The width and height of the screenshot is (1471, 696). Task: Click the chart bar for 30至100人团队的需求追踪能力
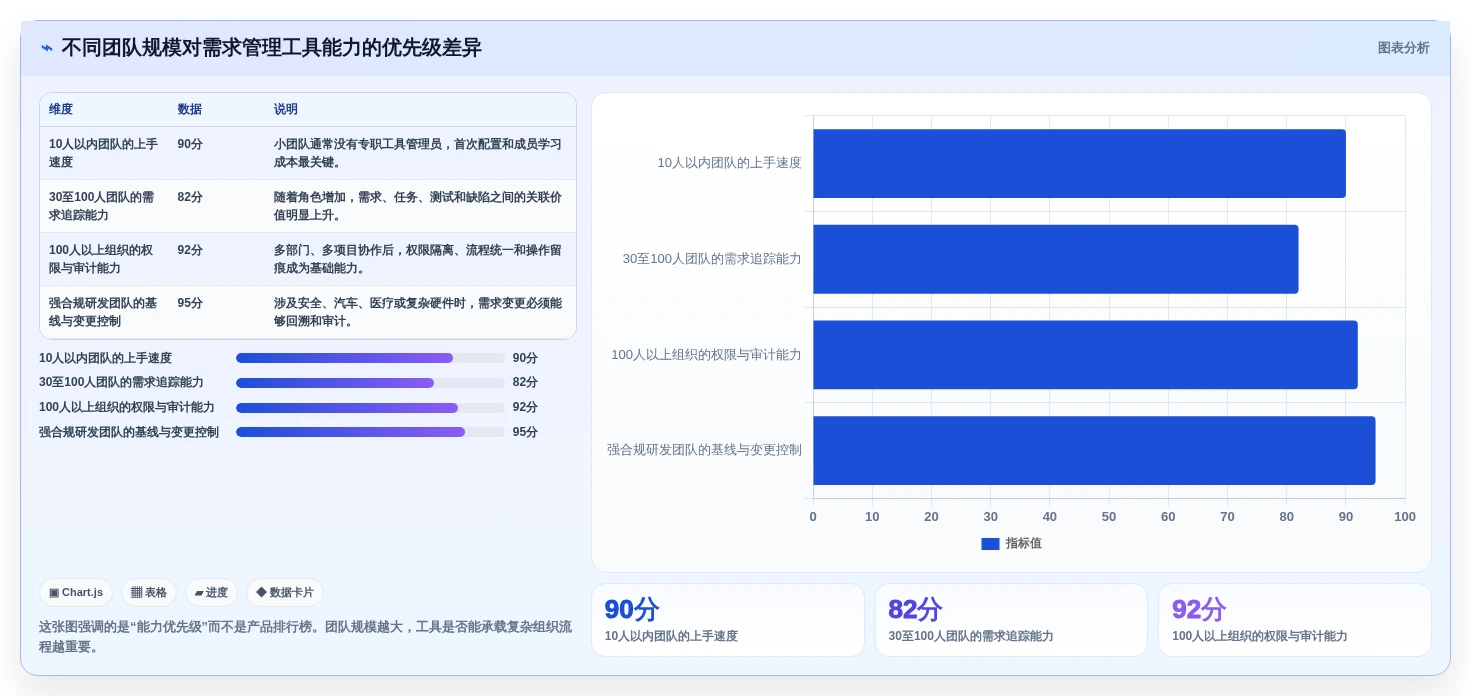(x=1055, y=259)
